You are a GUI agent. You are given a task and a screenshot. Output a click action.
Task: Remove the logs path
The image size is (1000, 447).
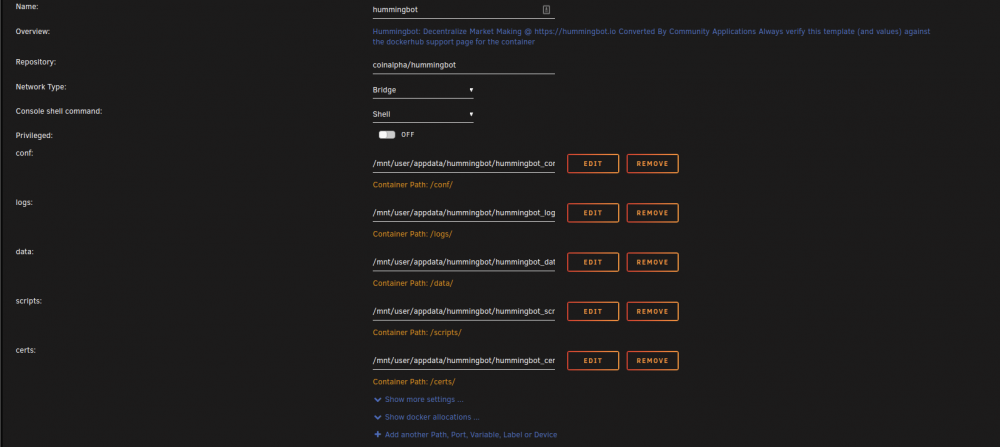[652, 212]
